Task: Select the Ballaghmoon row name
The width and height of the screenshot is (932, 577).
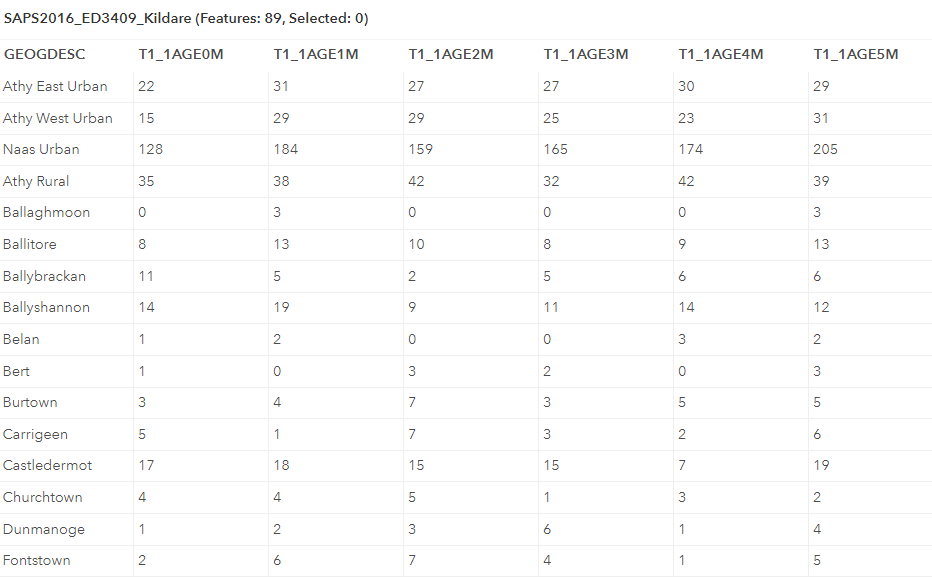Action: [x=47, y=212]
